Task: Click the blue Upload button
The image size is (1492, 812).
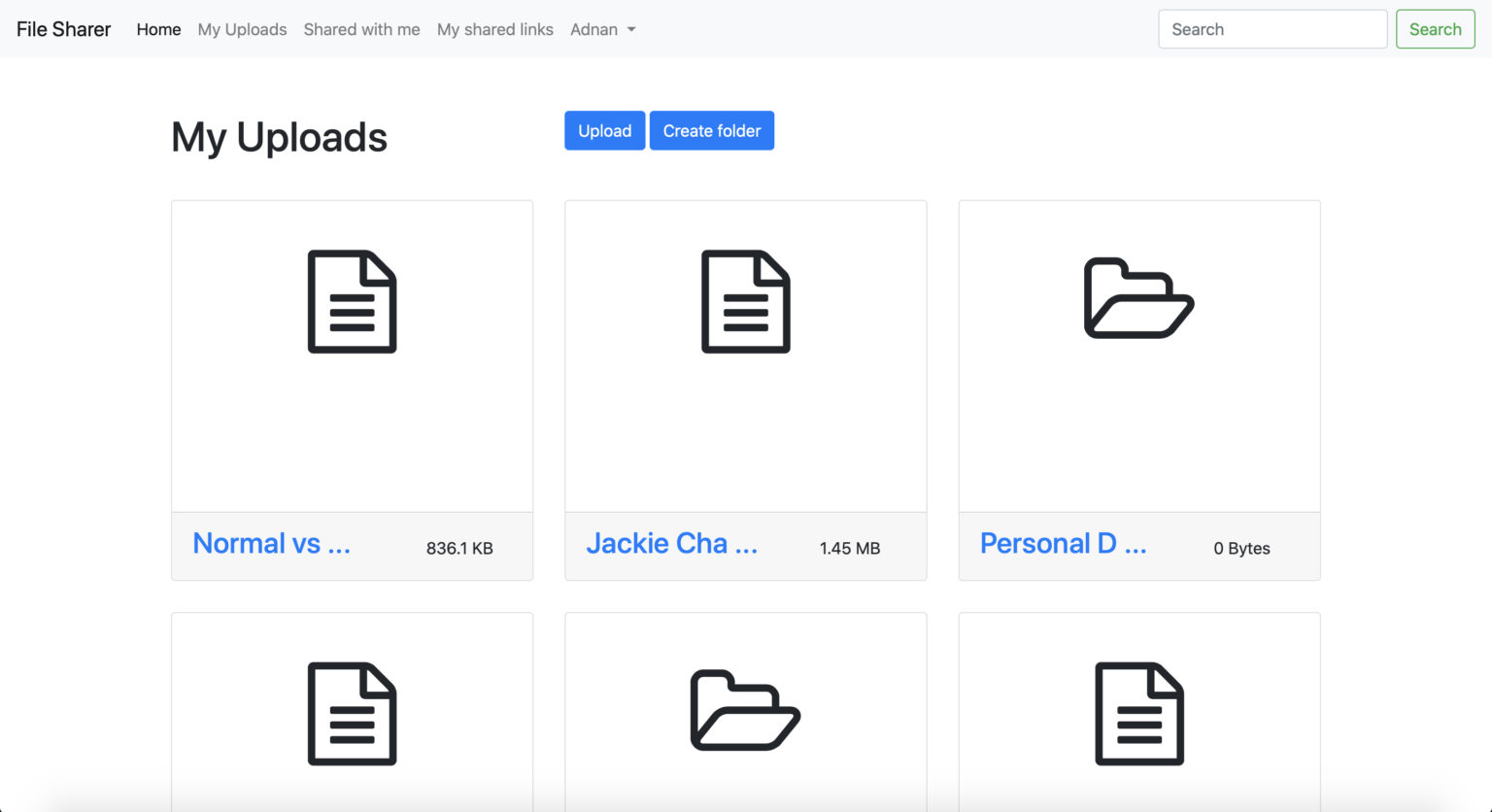Action: click(604, 130)
